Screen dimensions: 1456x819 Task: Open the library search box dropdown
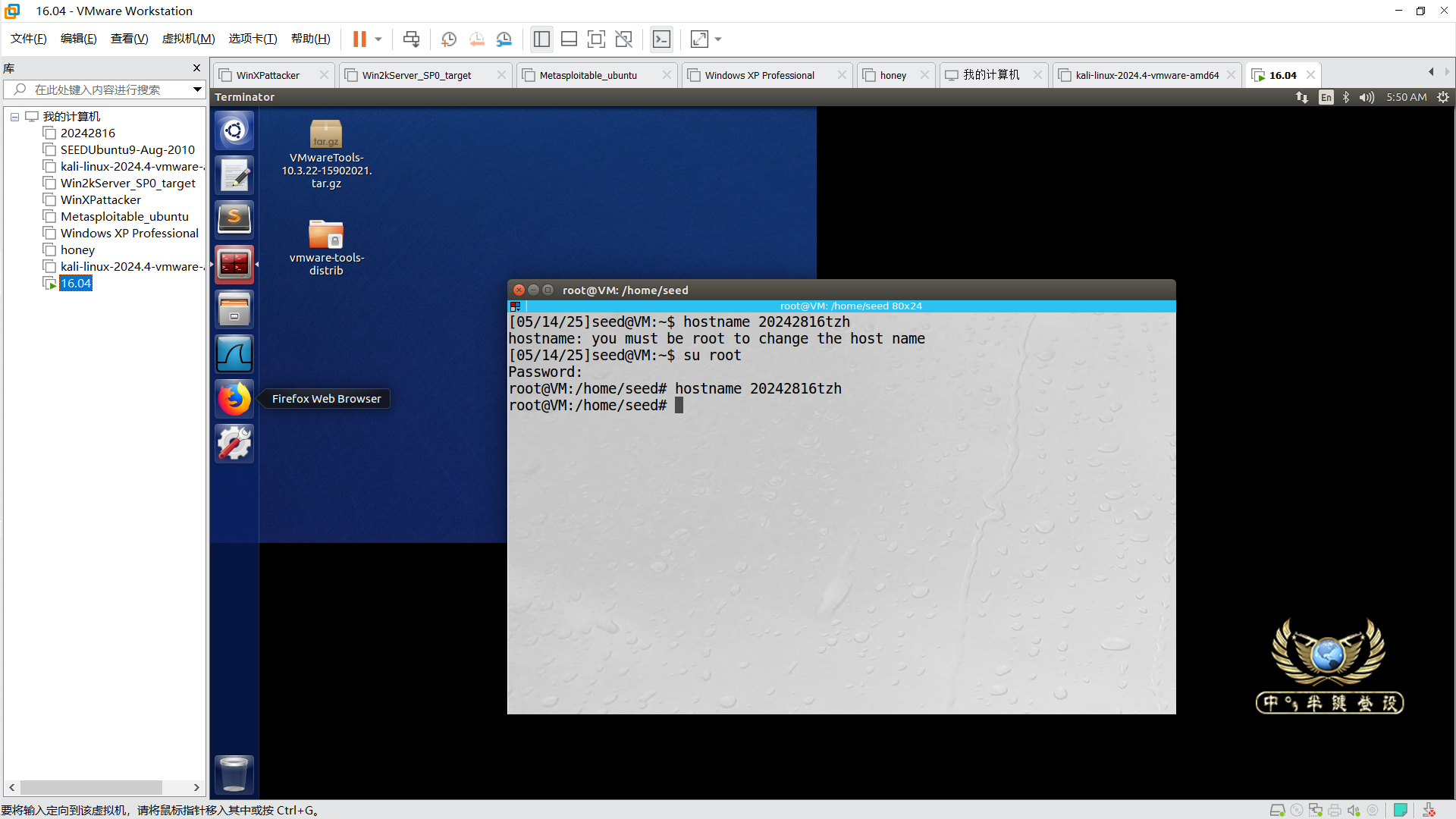pos(197,89)
